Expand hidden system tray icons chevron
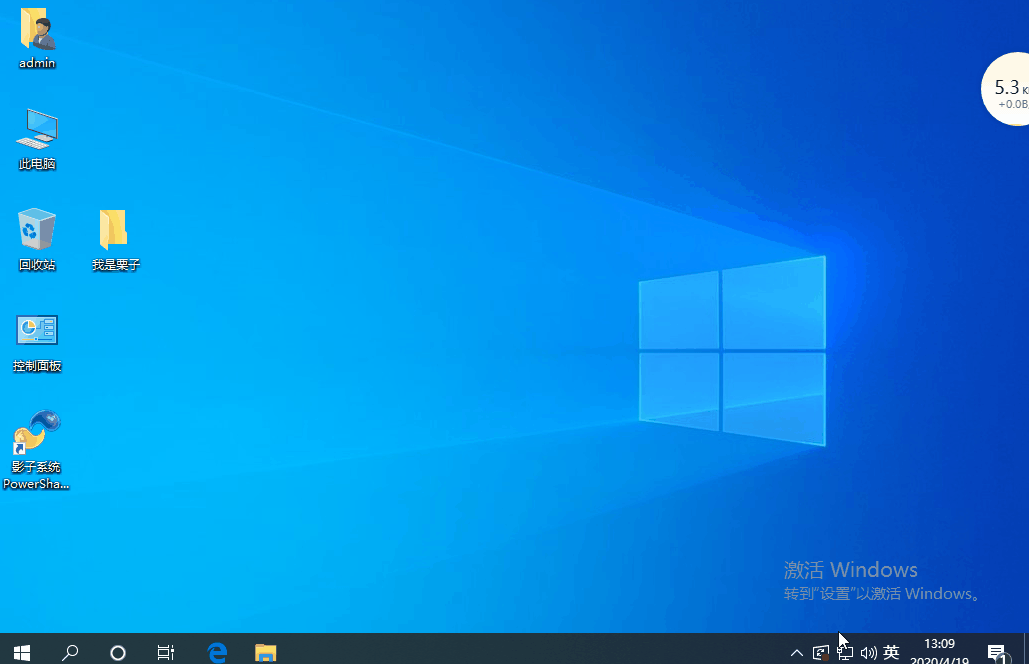1029x664 pixels. [796, 652]
